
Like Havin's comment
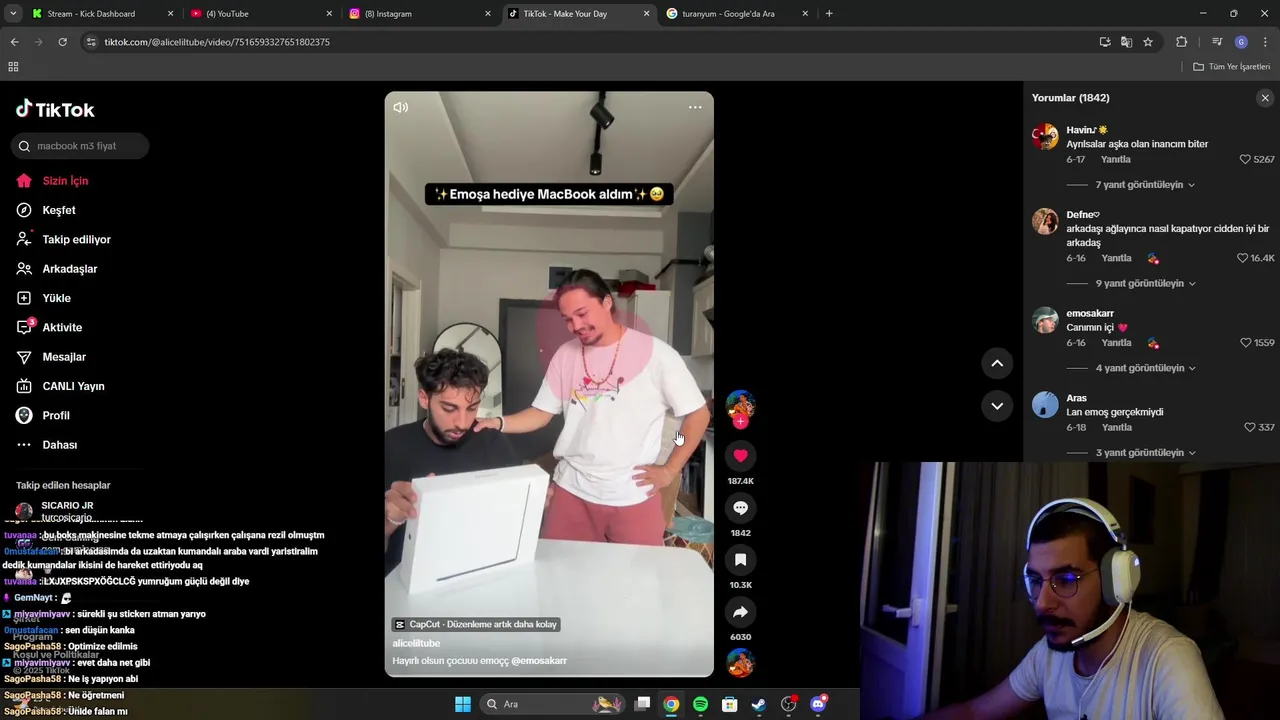1245,159
